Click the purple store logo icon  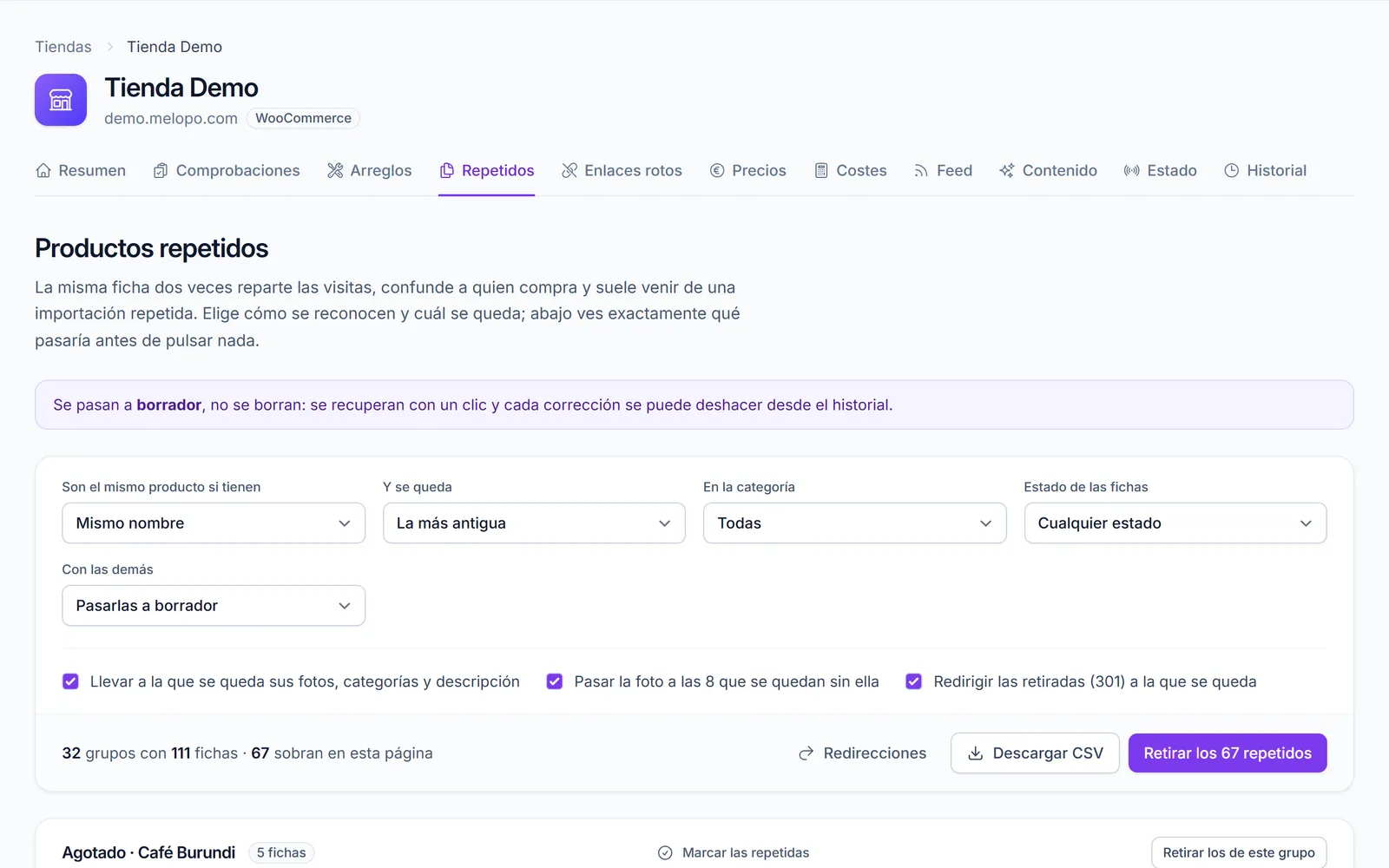pos(61,100)
